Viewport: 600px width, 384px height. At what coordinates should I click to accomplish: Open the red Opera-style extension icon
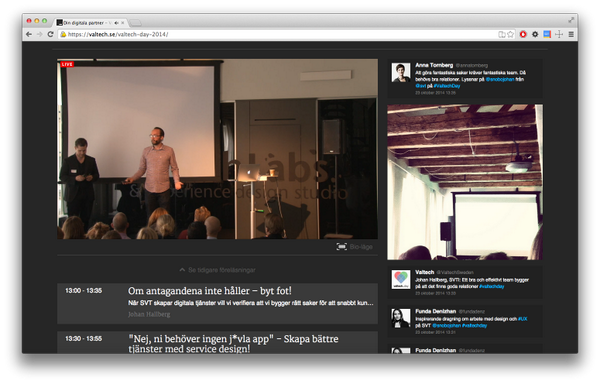click(x=523, y=34)
